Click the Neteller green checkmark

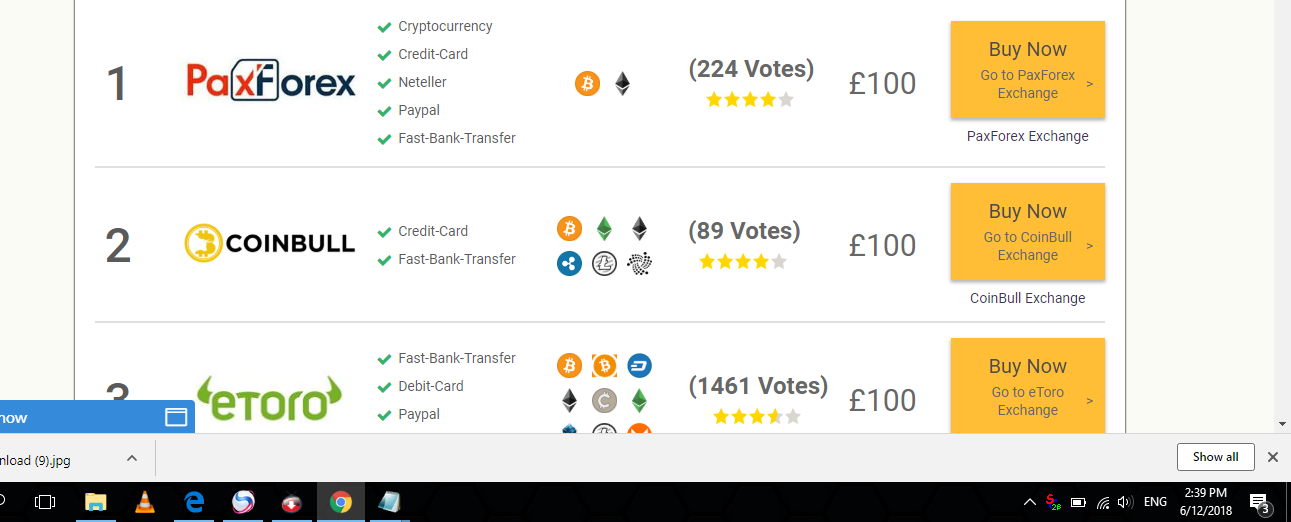click(x=384, y=83)
